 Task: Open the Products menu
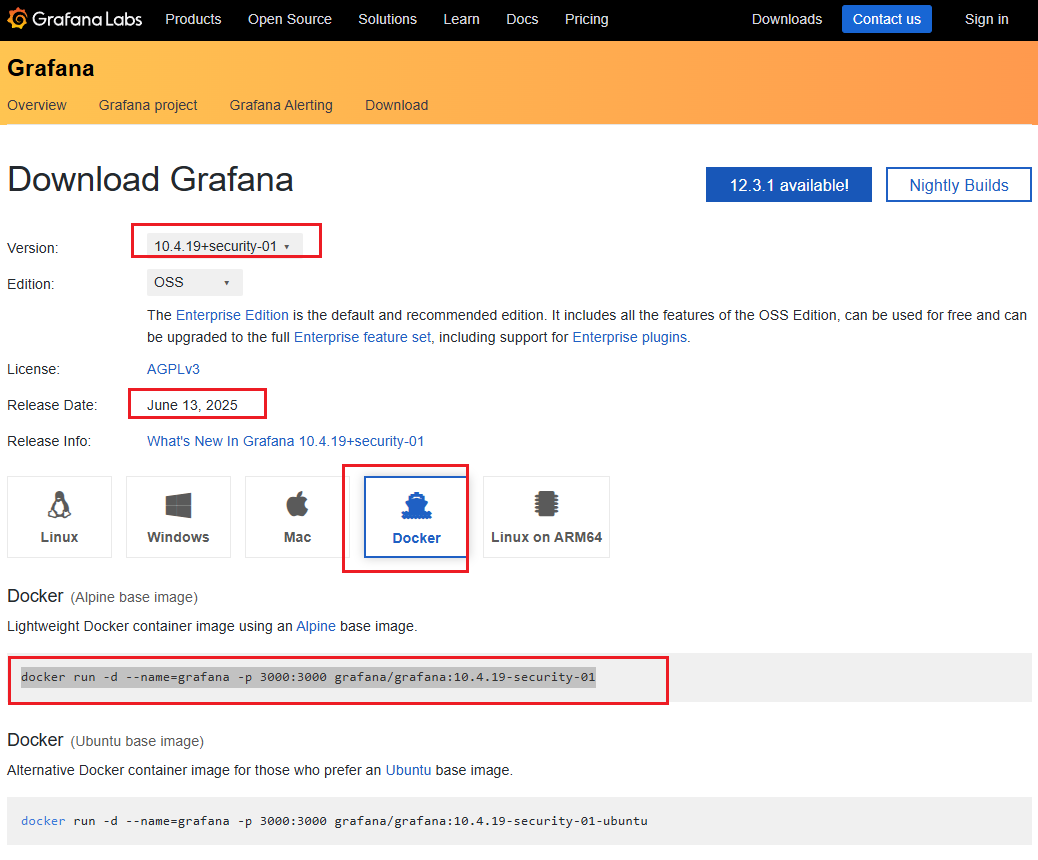193,19
